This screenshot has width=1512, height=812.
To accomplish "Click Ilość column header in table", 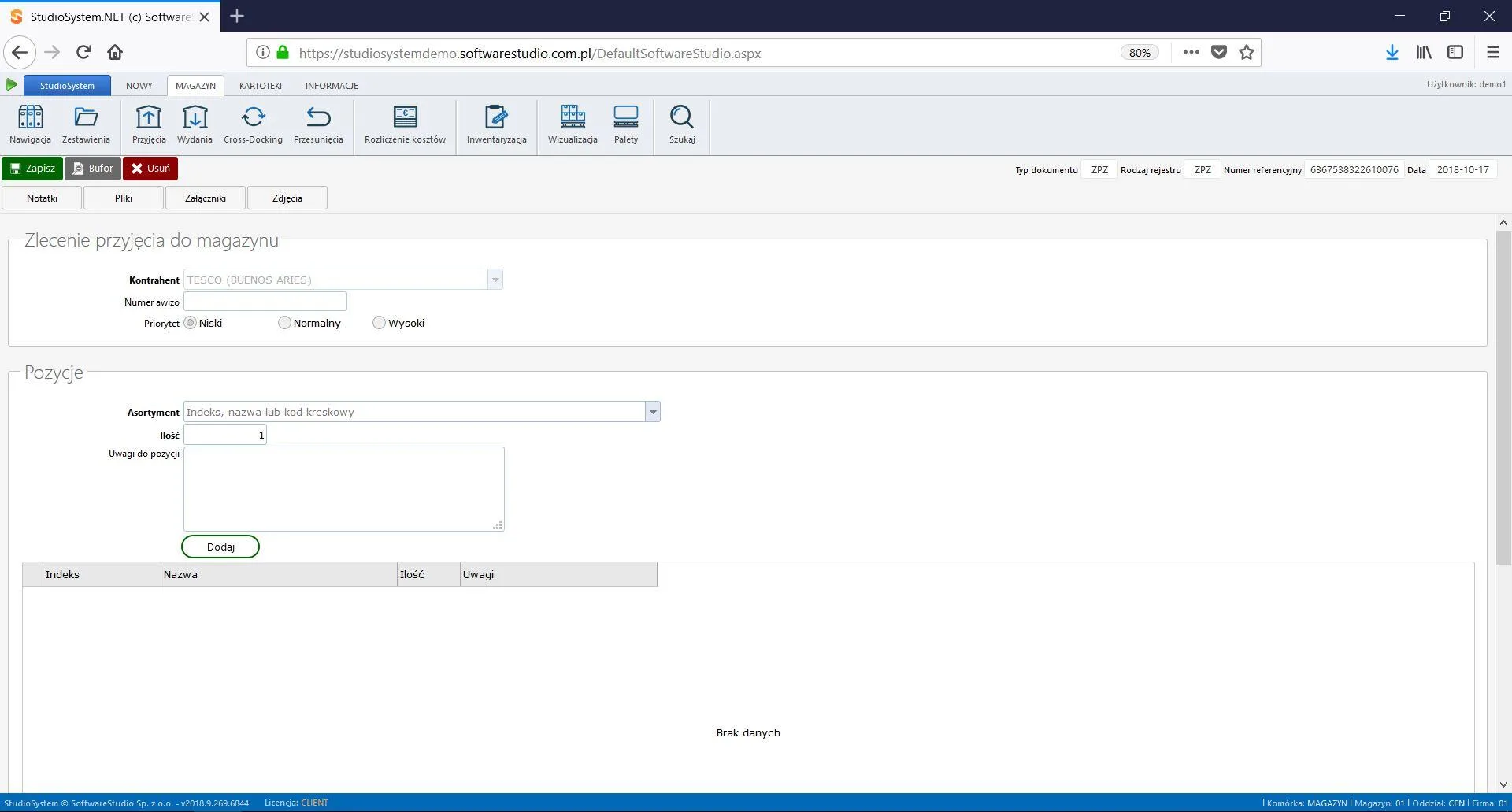I will pos(428,574).
